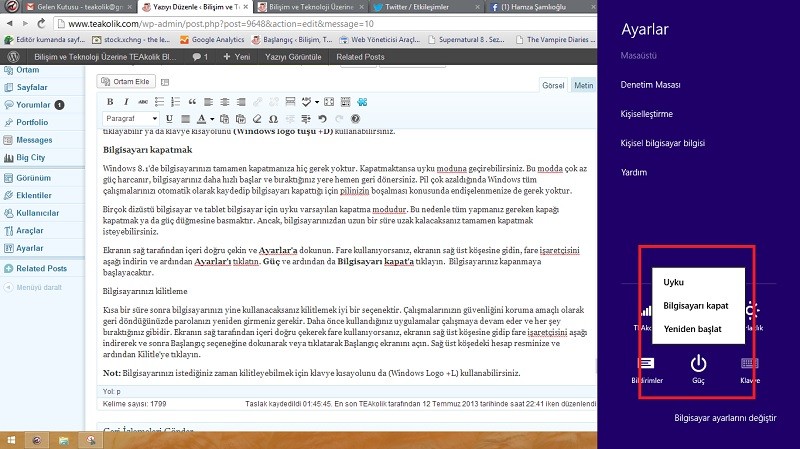The height and width of the screenshot is (449, 800).
Task: Click the Underline icon in second toolbar row
Action: click(x=169, y=120)
